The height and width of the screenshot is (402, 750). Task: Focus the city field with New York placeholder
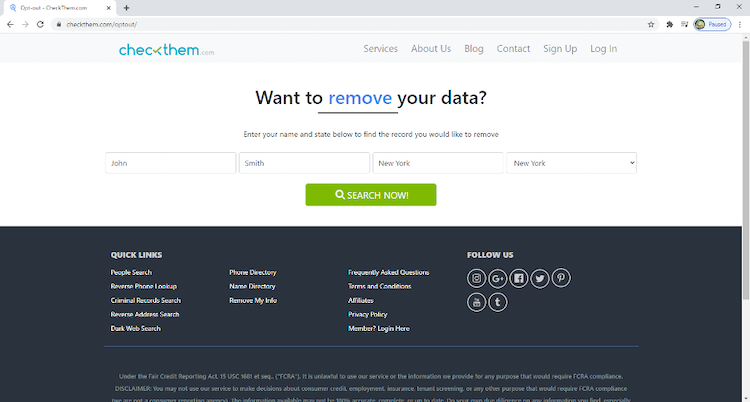[x=438, y=163]
